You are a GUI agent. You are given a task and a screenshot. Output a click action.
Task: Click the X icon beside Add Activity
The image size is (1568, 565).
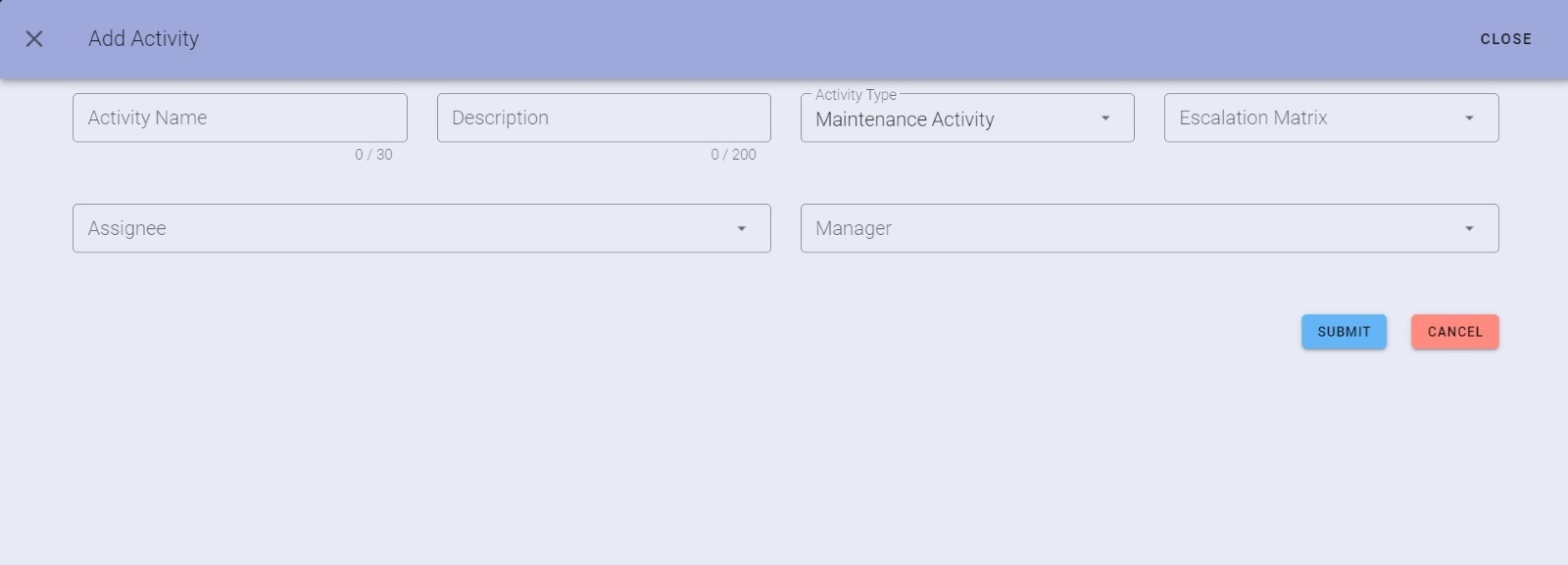34,39
